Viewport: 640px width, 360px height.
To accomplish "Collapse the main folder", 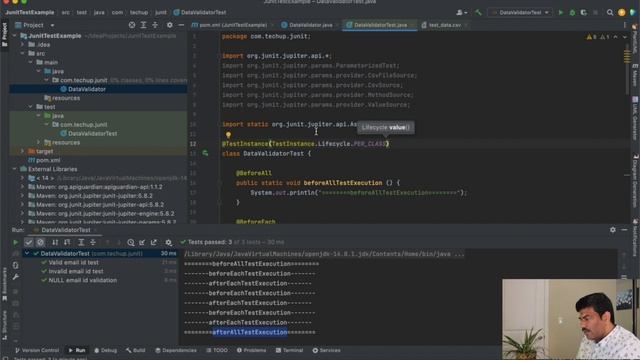I will [x=31, y=62].
